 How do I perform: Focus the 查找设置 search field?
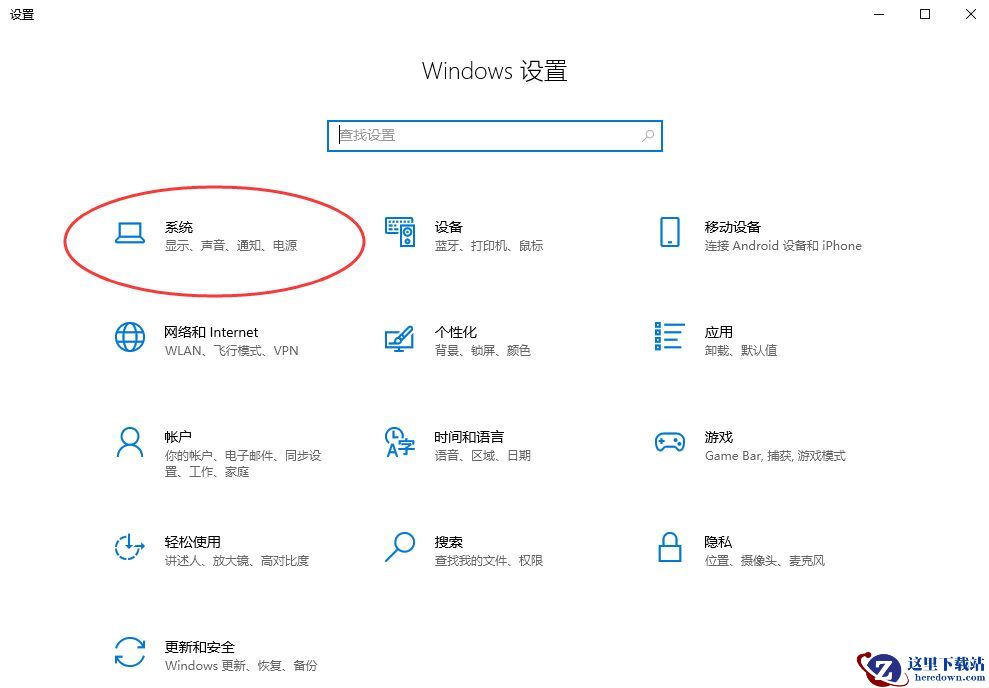coord(494,136)
